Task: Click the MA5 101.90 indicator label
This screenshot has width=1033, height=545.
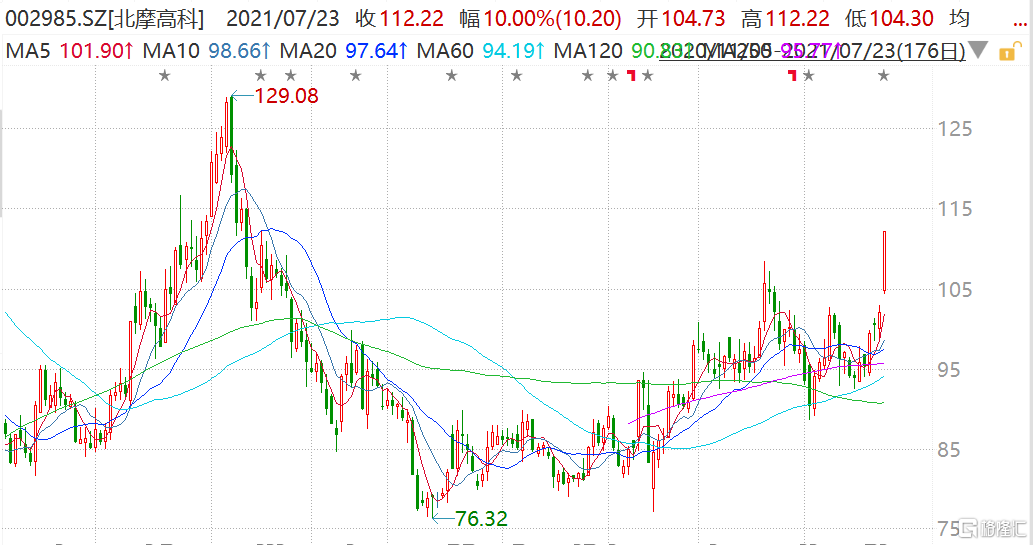Action: [70, 50]
